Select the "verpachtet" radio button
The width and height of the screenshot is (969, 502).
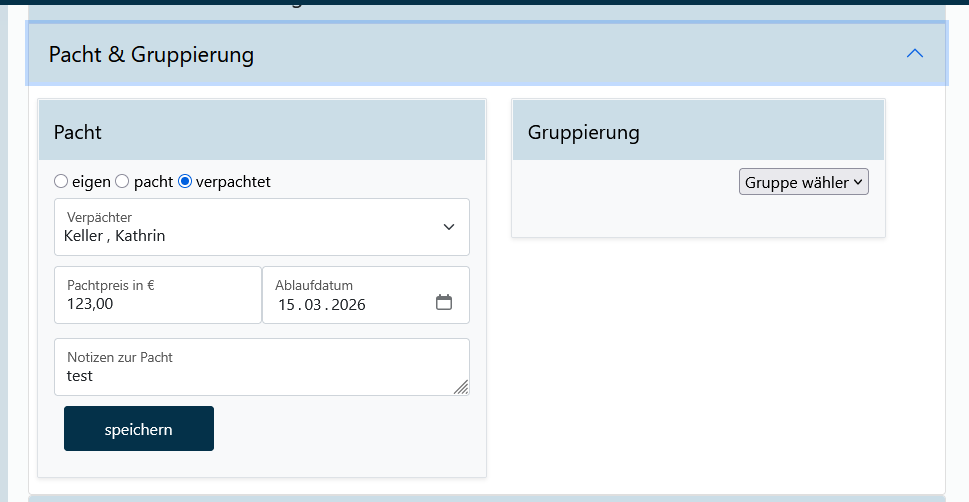click(185, 181)
